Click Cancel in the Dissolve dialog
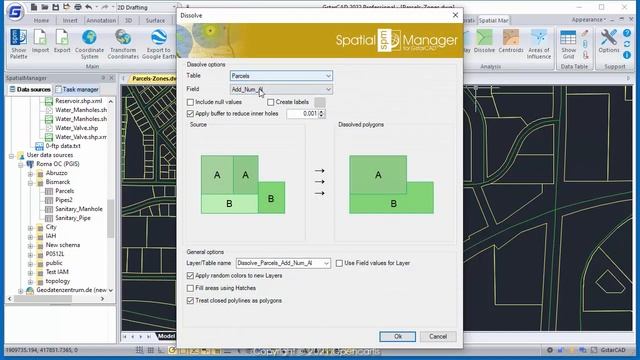The image size is (640, 360). click(438, 336)
